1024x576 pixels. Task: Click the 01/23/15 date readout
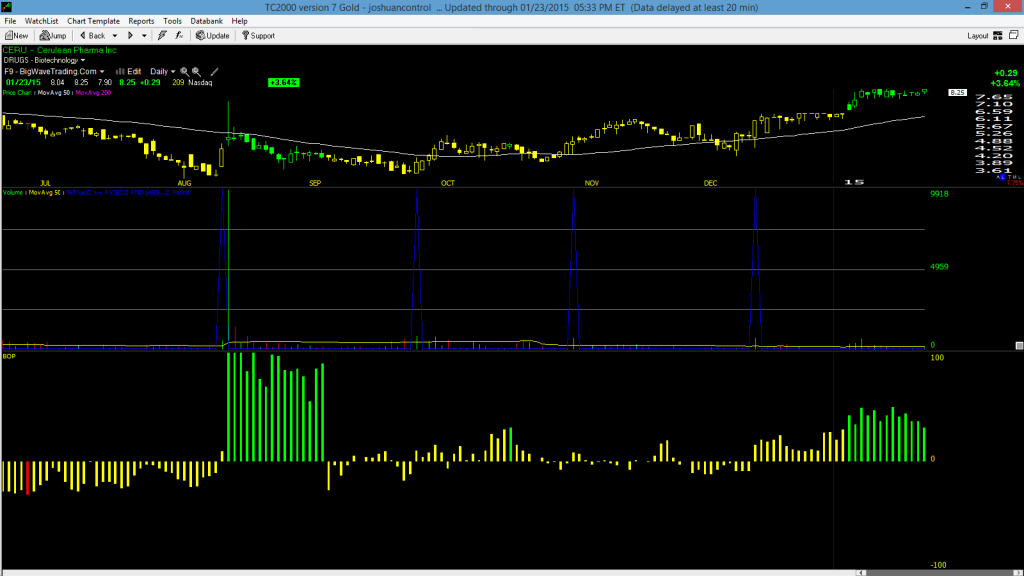24,83
